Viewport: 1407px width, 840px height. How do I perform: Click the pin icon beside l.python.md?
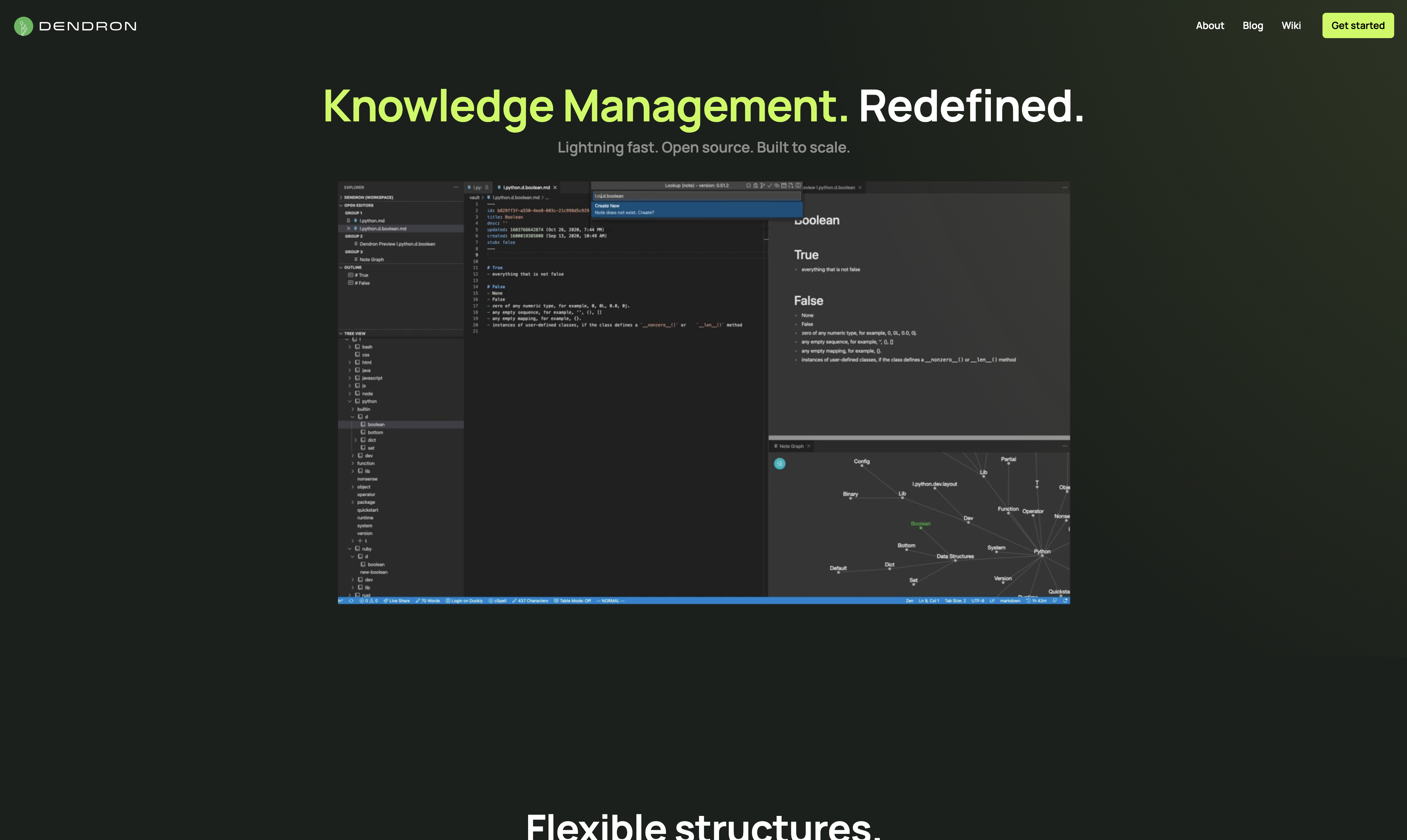pos(348,221)
